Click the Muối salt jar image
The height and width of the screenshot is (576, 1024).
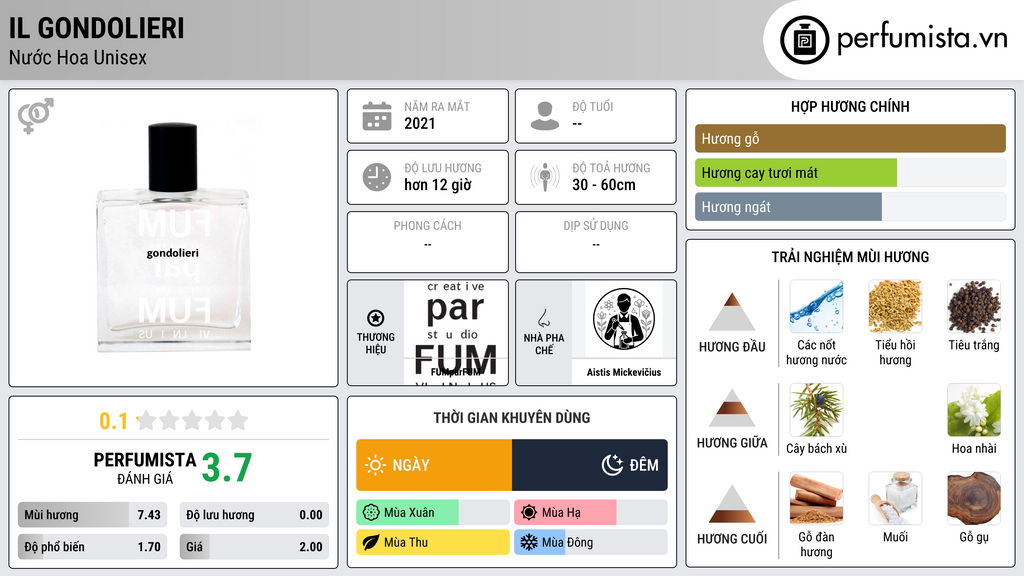pyautogui.click(x=895, y=498)
